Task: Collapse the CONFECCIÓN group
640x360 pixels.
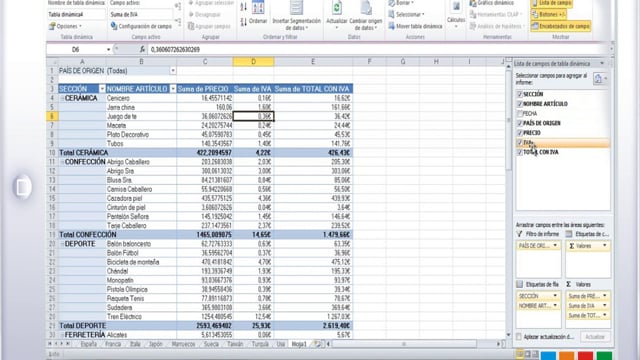Action: (62, 162)
